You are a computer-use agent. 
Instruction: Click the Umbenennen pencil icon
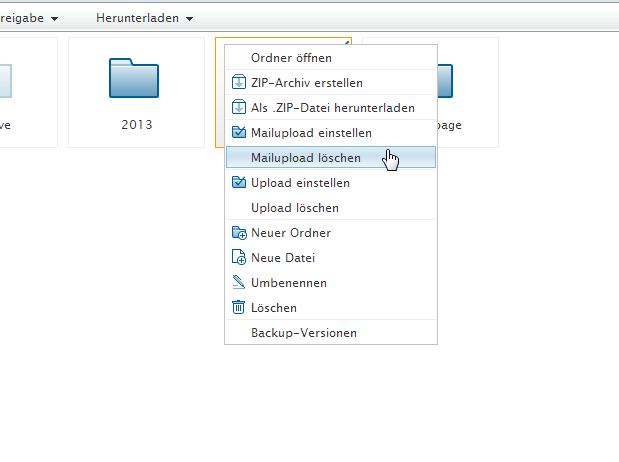[238, 283]
